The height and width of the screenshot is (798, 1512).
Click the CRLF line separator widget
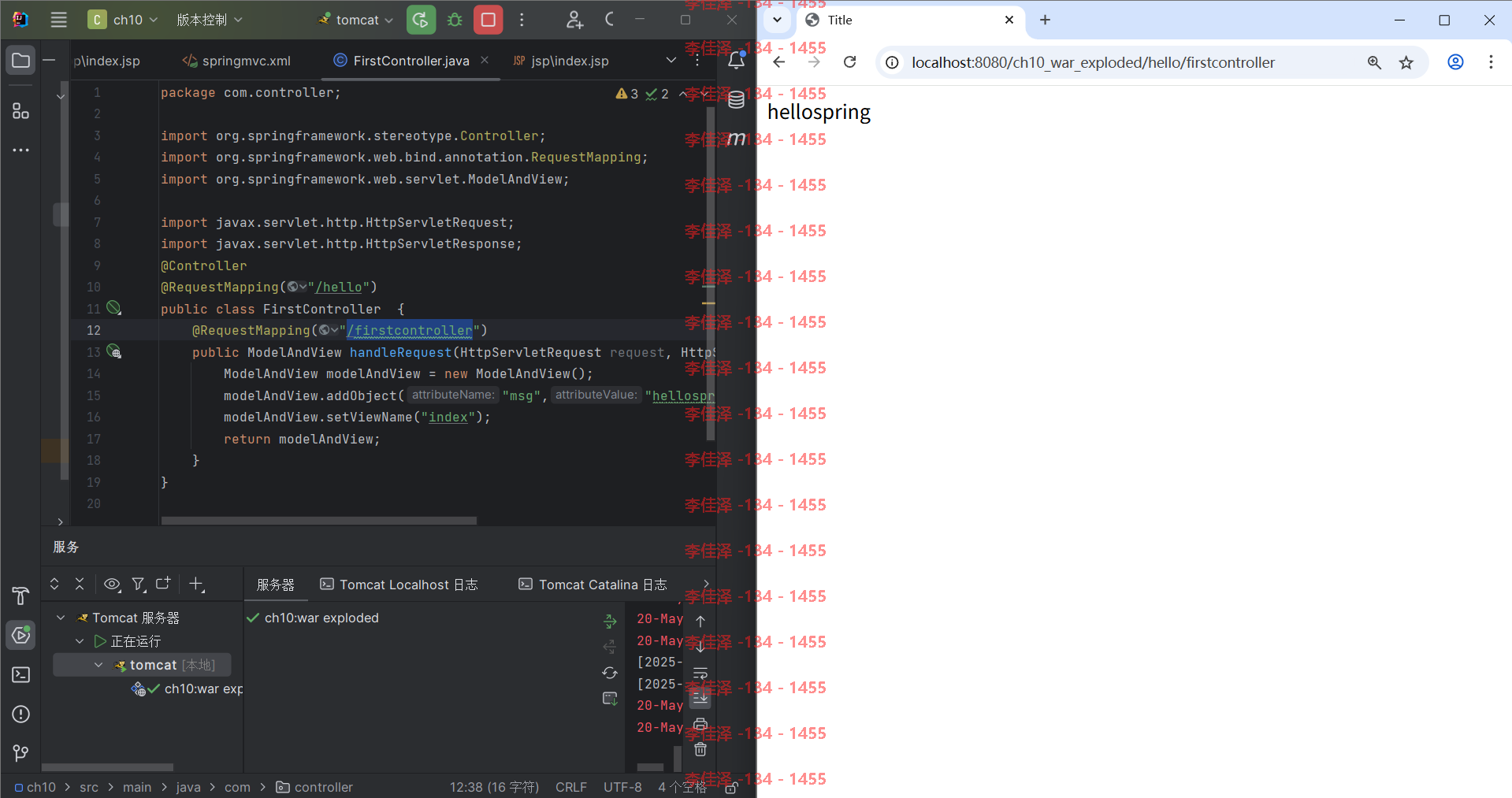(571, 787)
